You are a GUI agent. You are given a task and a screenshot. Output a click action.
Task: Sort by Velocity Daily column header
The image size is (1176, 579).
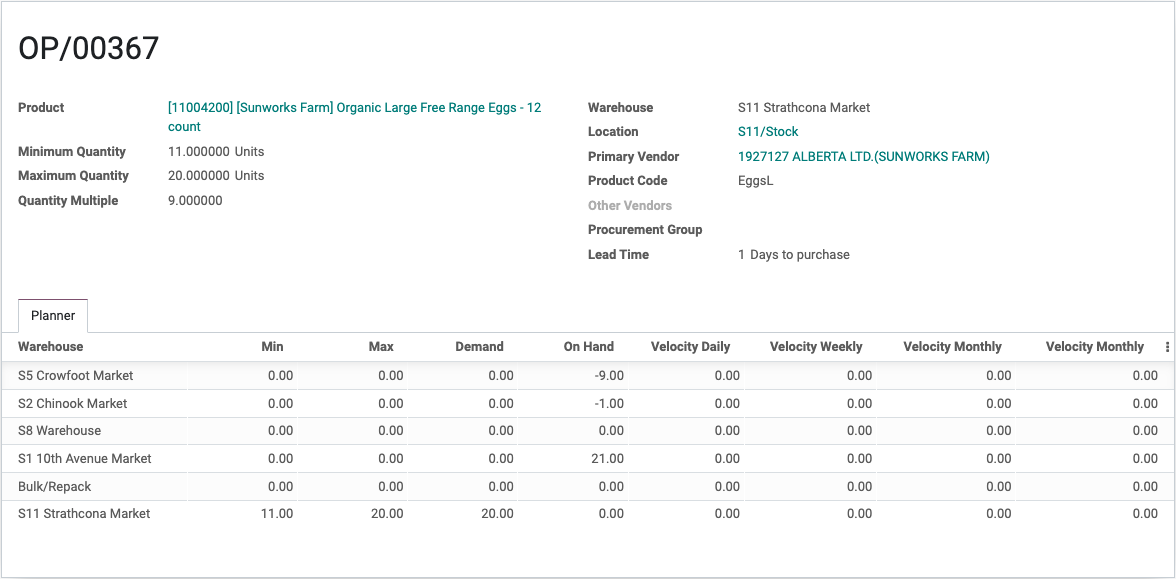click(x=690, y=346)
